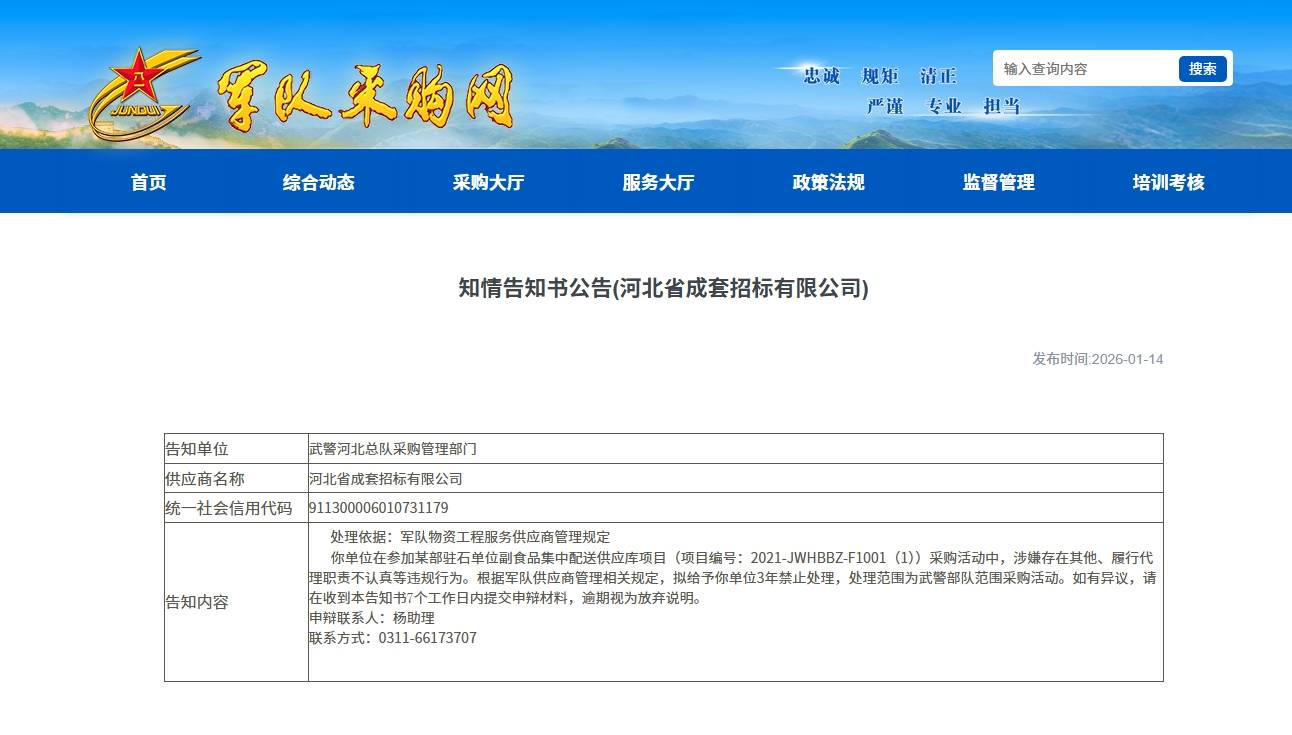This screenshot has width=1292, height=735.
Task: Click the 军队采购网 calligraphy site title
Action: (364, 98)
